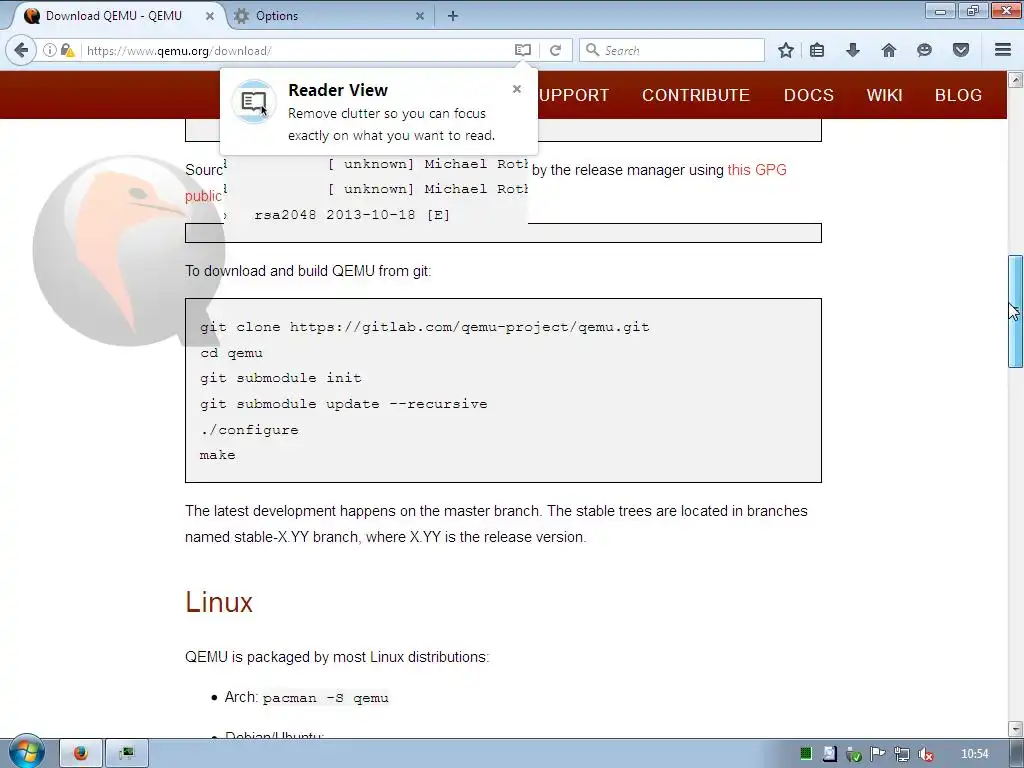Click the './configure' line in code block
The image size is (1024, 768).
click(x=249, y=430)
